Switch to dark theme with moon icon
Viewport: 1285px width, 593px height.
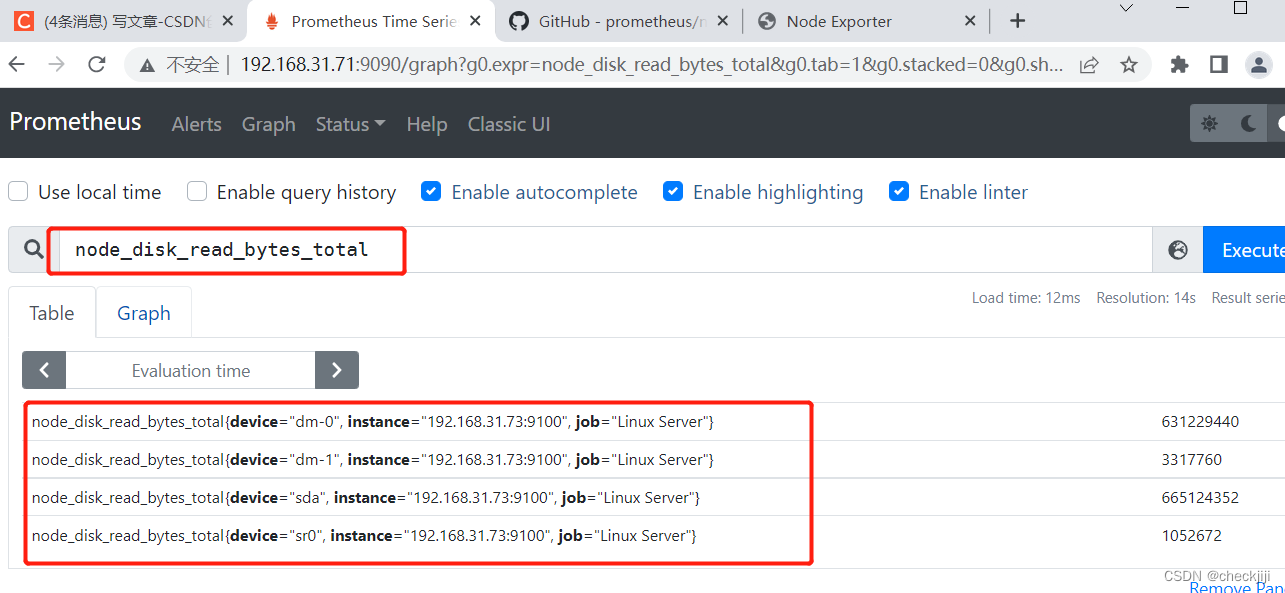click(x=1246, y=123)
